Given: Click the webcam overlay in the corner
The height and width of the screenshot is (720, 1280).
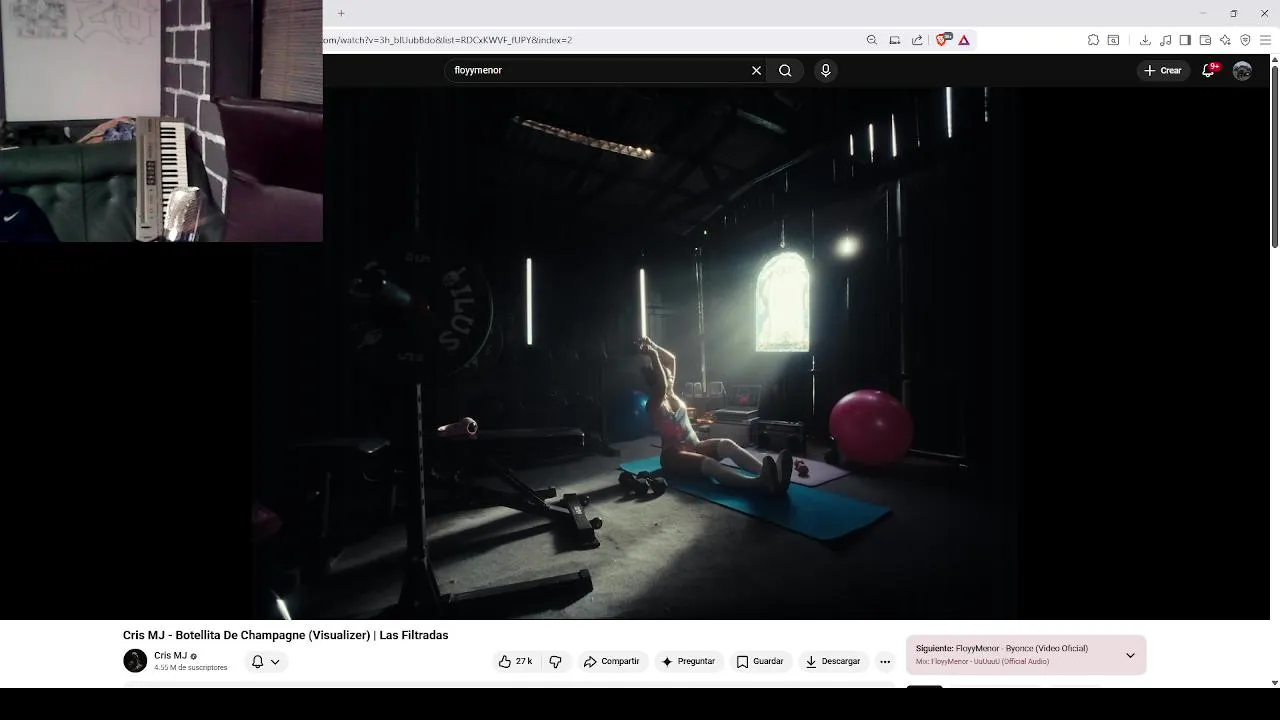Looking at the screenshot, I should (161, 121).
